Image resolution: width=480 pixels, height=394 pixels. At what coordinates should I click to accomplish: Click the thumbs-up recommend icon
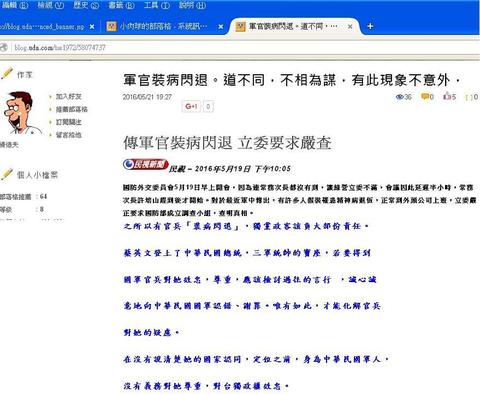point(447,96)
